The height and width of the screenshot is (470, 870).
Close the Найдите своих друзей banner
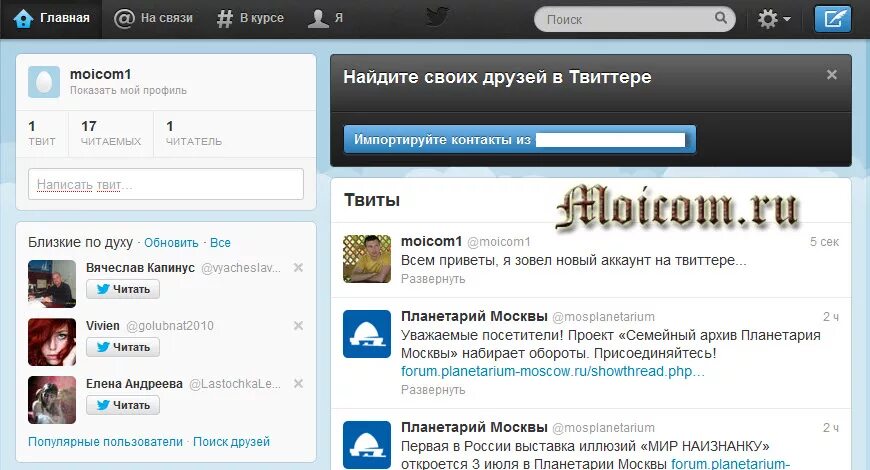point(831,74)
